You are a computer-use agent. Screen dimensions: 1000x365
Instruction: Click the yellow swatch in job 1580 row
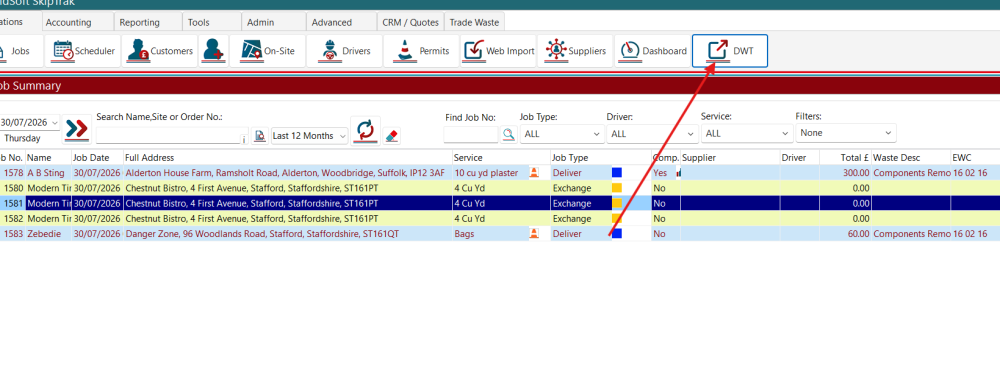coord(617,188)
